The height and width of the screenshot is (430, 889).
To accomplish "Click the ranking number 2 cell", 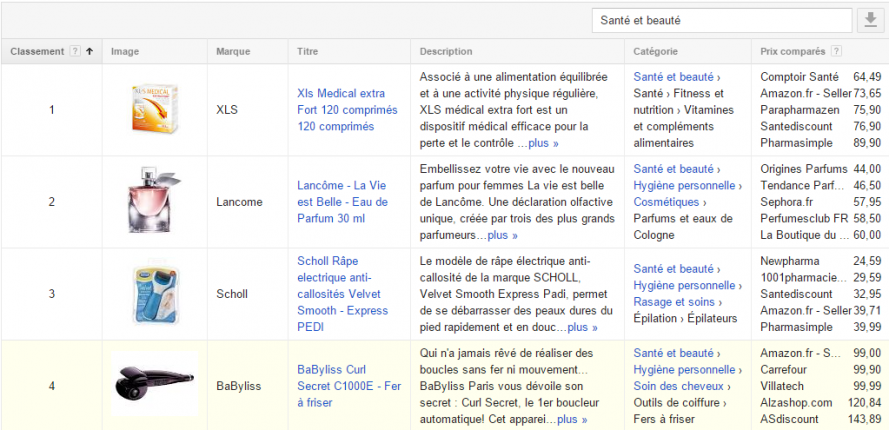I will tap(52, 201).
